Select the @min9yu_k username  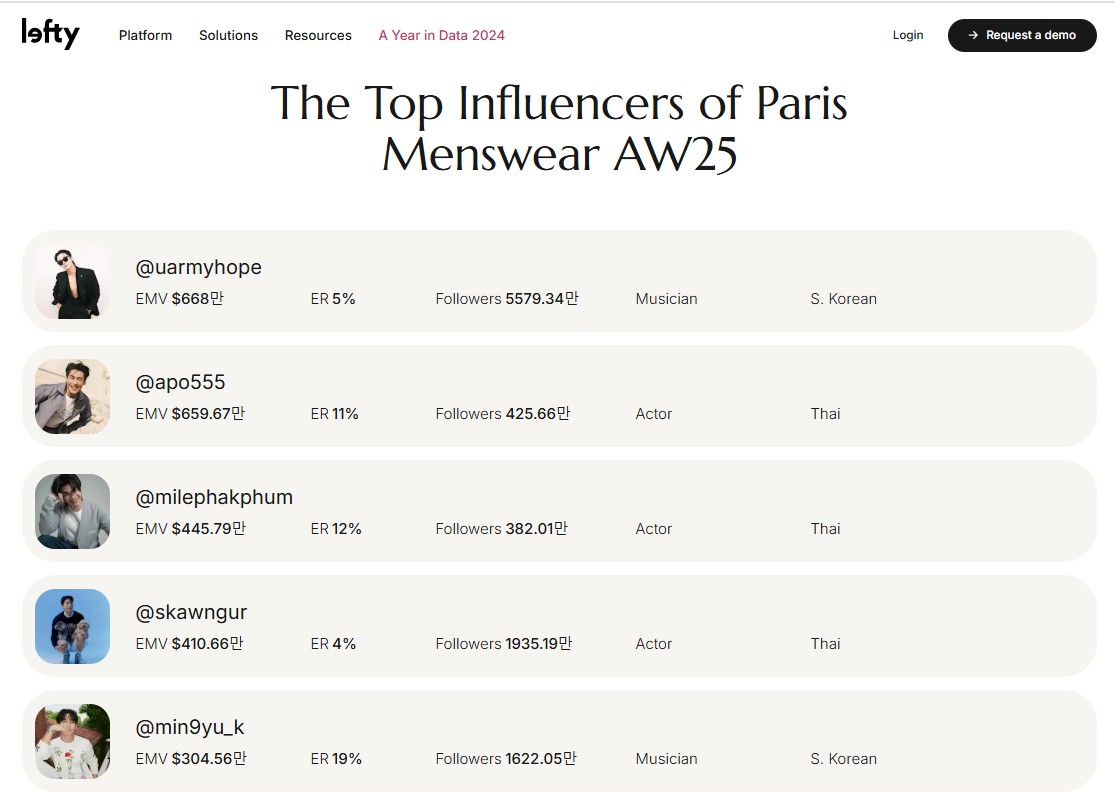[190, 727]
